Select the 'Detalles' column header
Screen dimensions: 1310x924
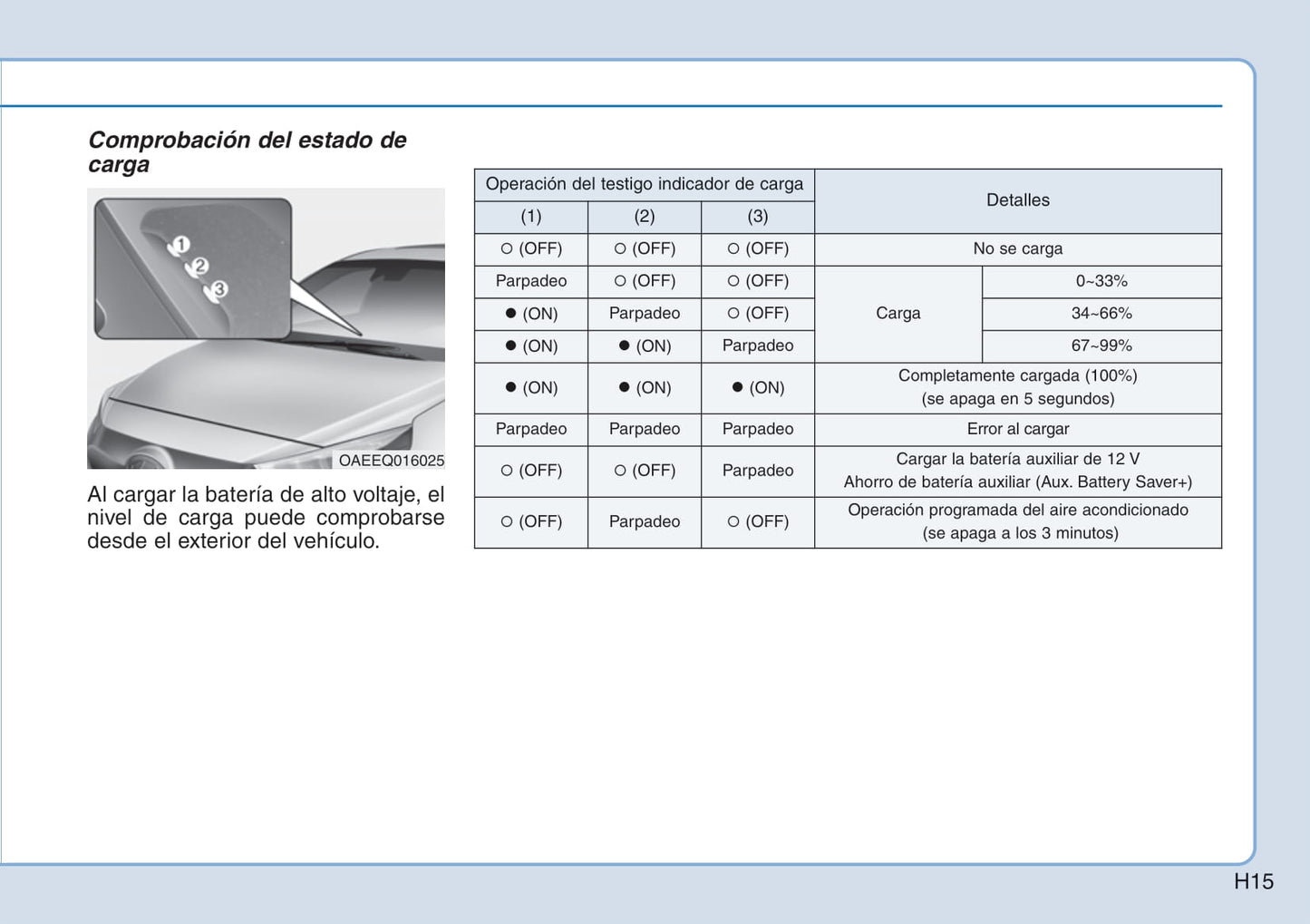click(x=1017, y=200)
